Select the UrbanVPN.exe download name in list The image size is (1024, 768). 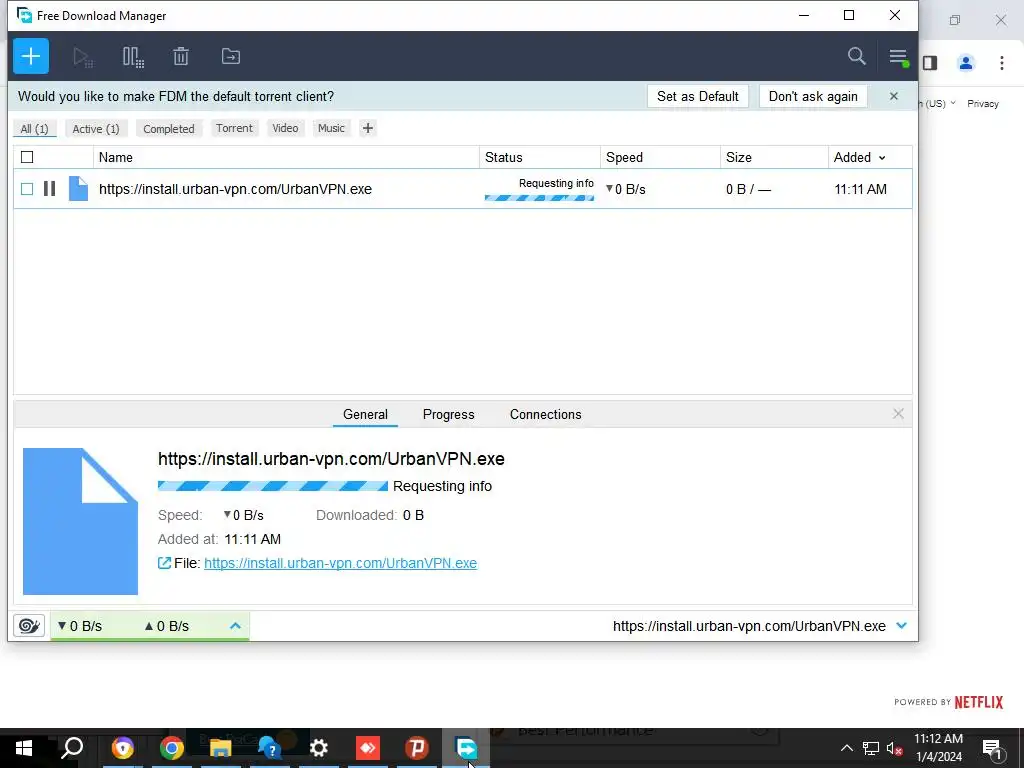[x=235, y=189]
